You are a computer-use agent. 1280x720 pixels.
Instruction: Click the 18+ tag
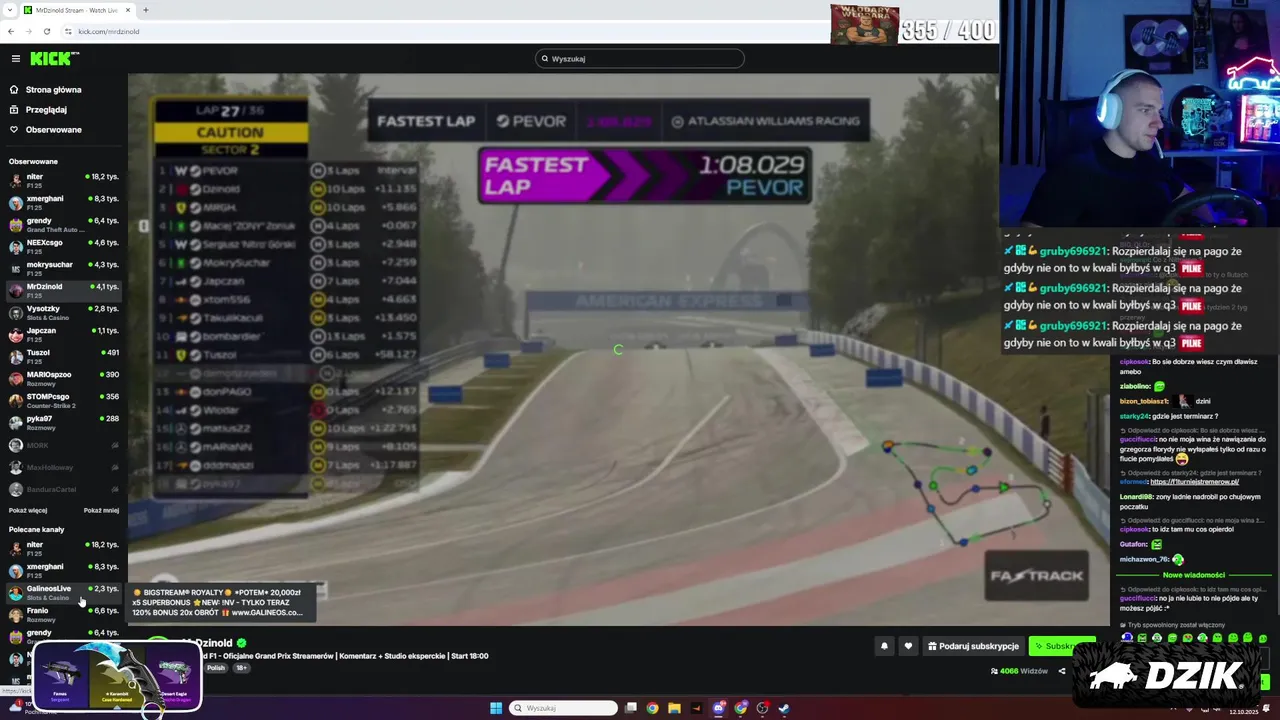point(241,668)
